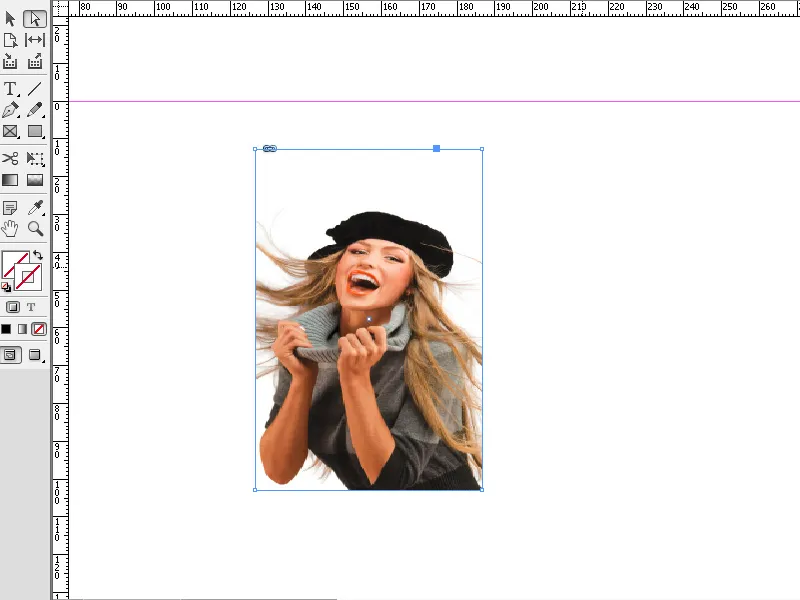800x600 pixels.
Task: Select the Zoom tool
Action: tap(34, 228)
